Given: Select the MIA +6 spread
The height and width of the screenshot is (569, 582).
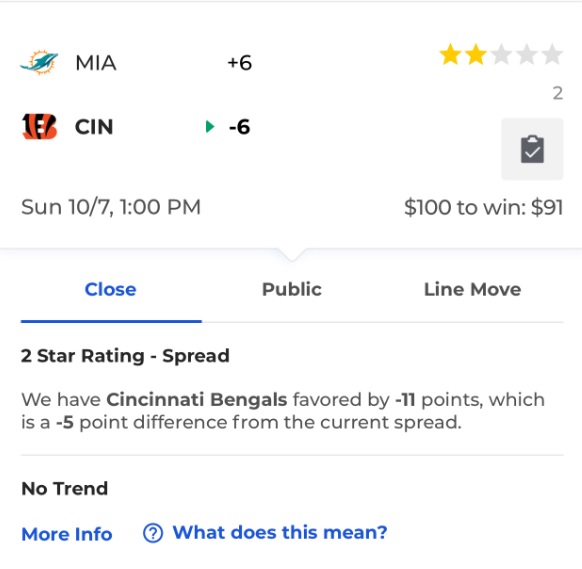Looking at the screenshot, I should point(240,63).
